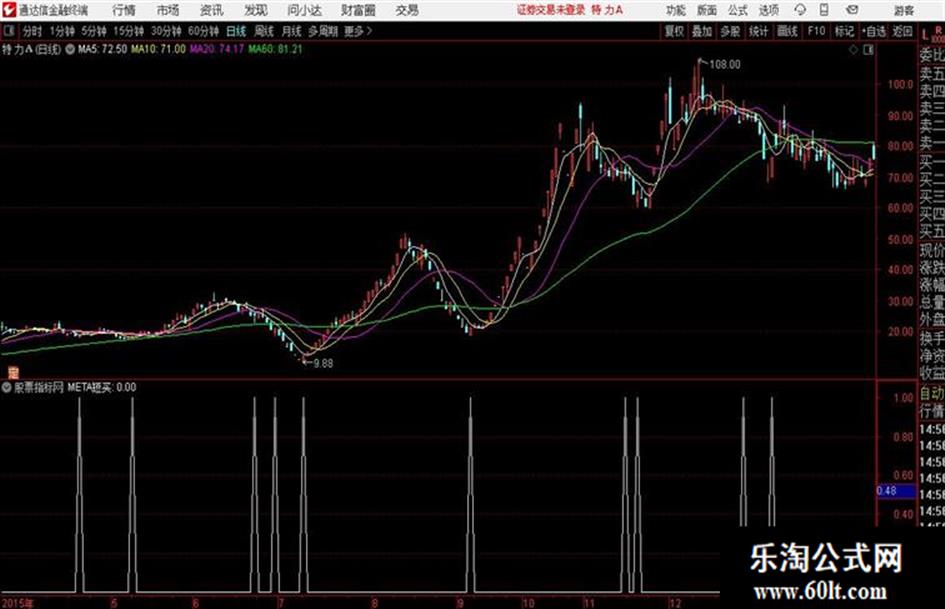Open the 资讯 menu
The image size is (945, 609).
tap(211, 10)
